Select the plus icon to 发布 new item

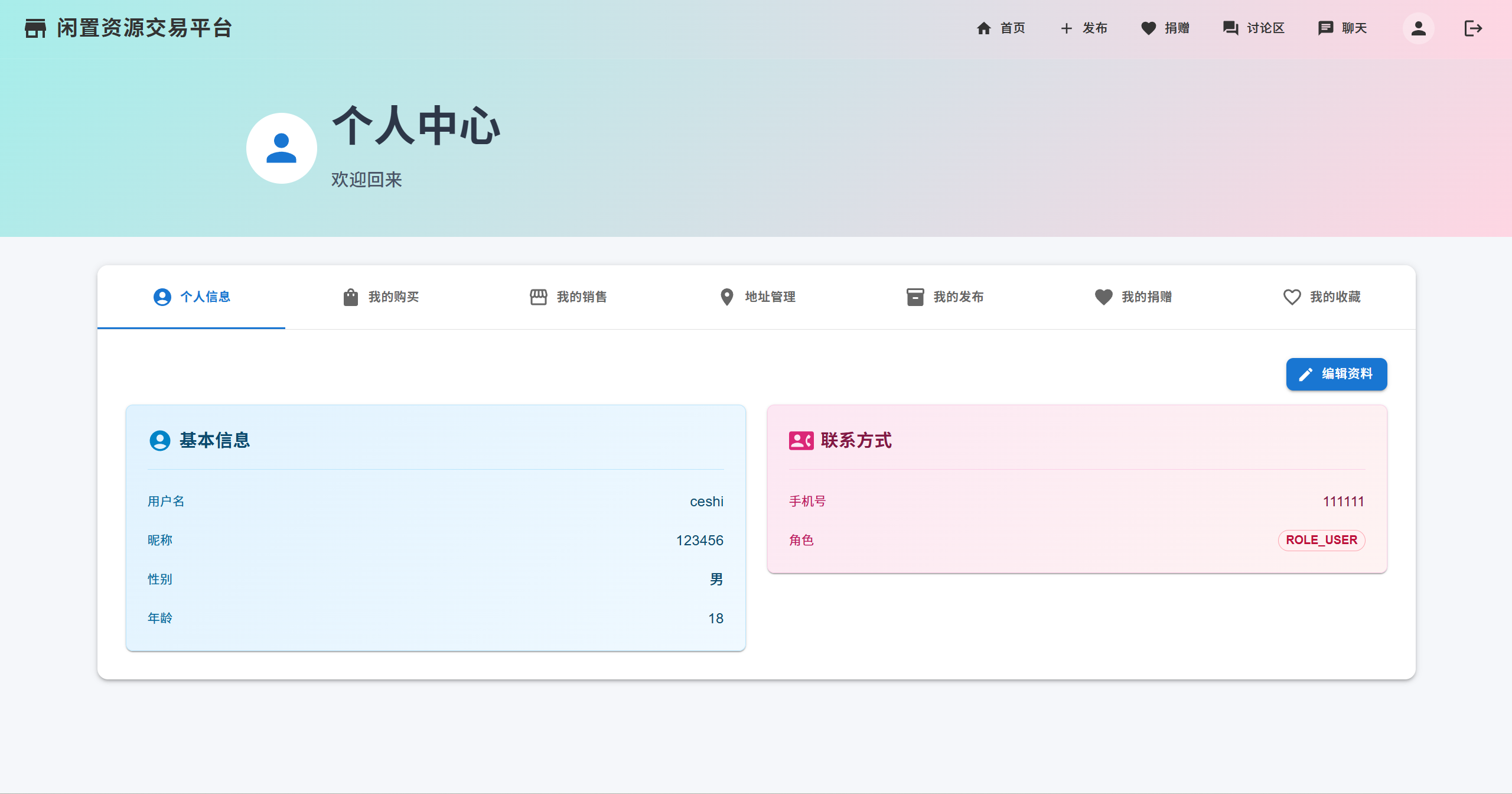click(1066, 28)
